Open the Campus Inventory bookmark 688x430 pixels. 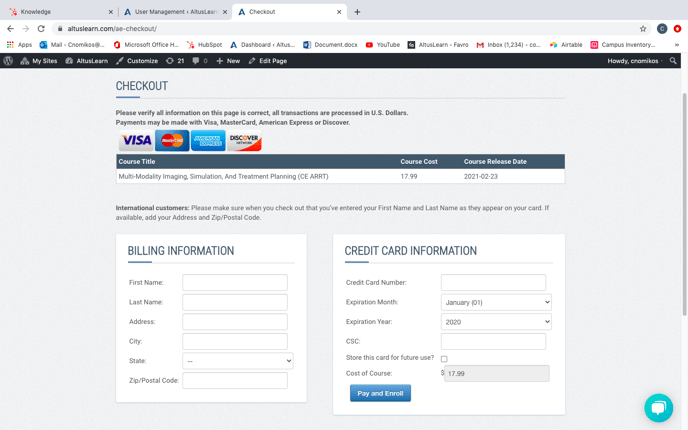[623, 45]
